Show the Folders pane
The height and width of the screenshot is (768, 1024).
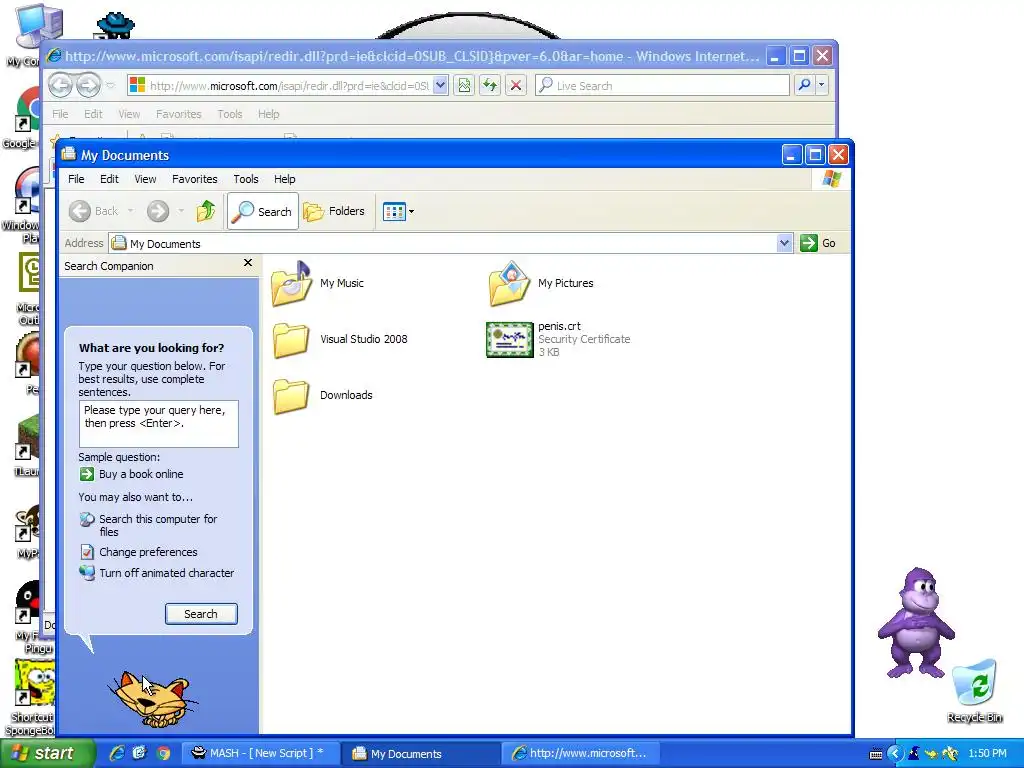point(334,211)
